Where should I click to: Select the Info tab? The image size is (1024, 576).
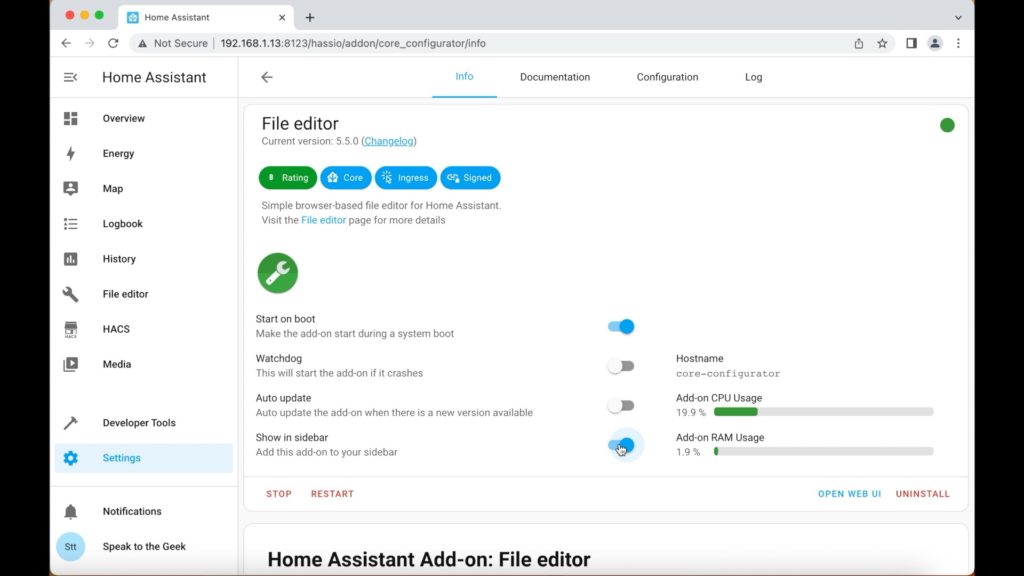click(x=464, y=76)
